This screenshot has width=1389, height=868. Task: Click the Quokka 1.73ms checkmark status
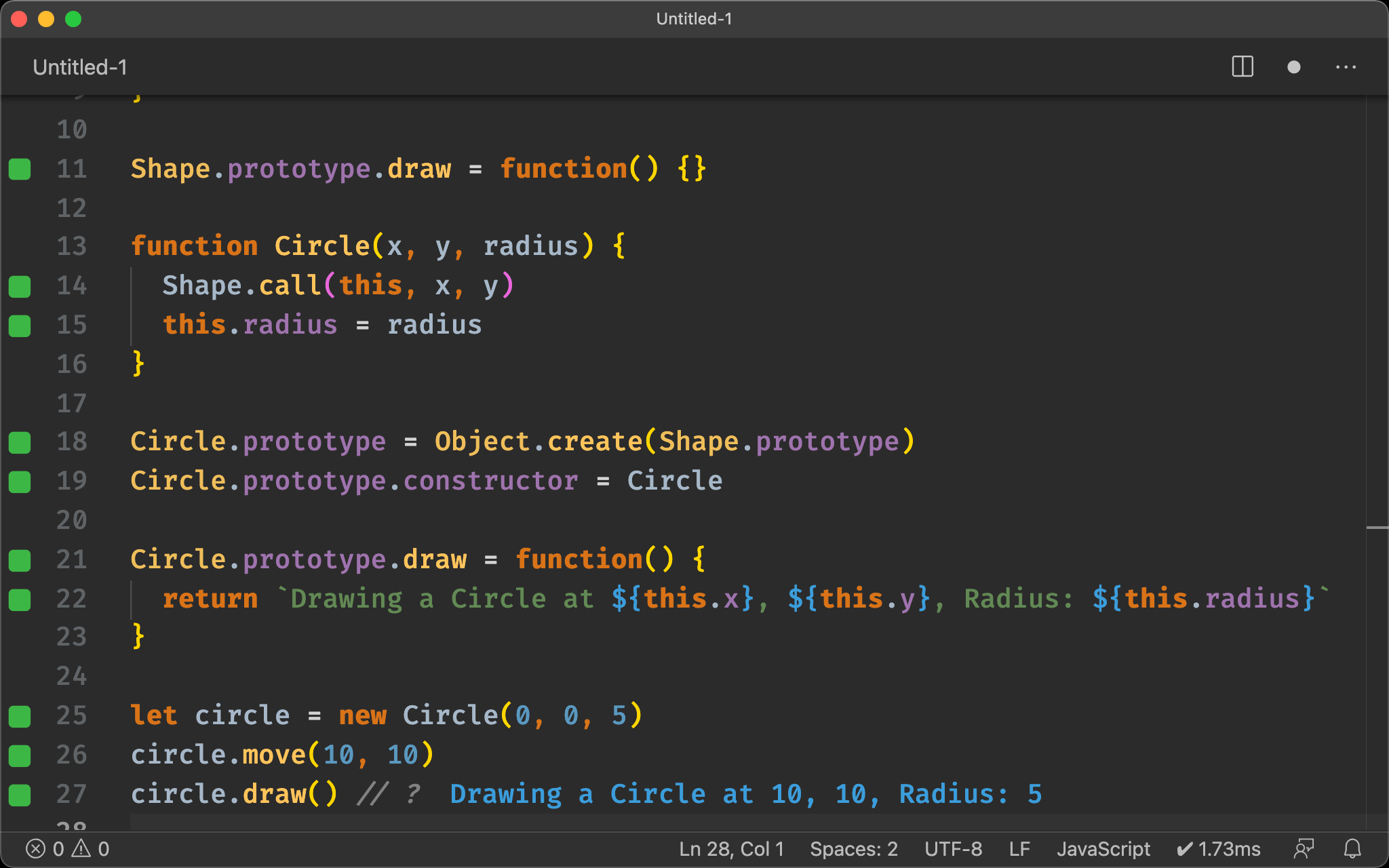coord(1219,848)
